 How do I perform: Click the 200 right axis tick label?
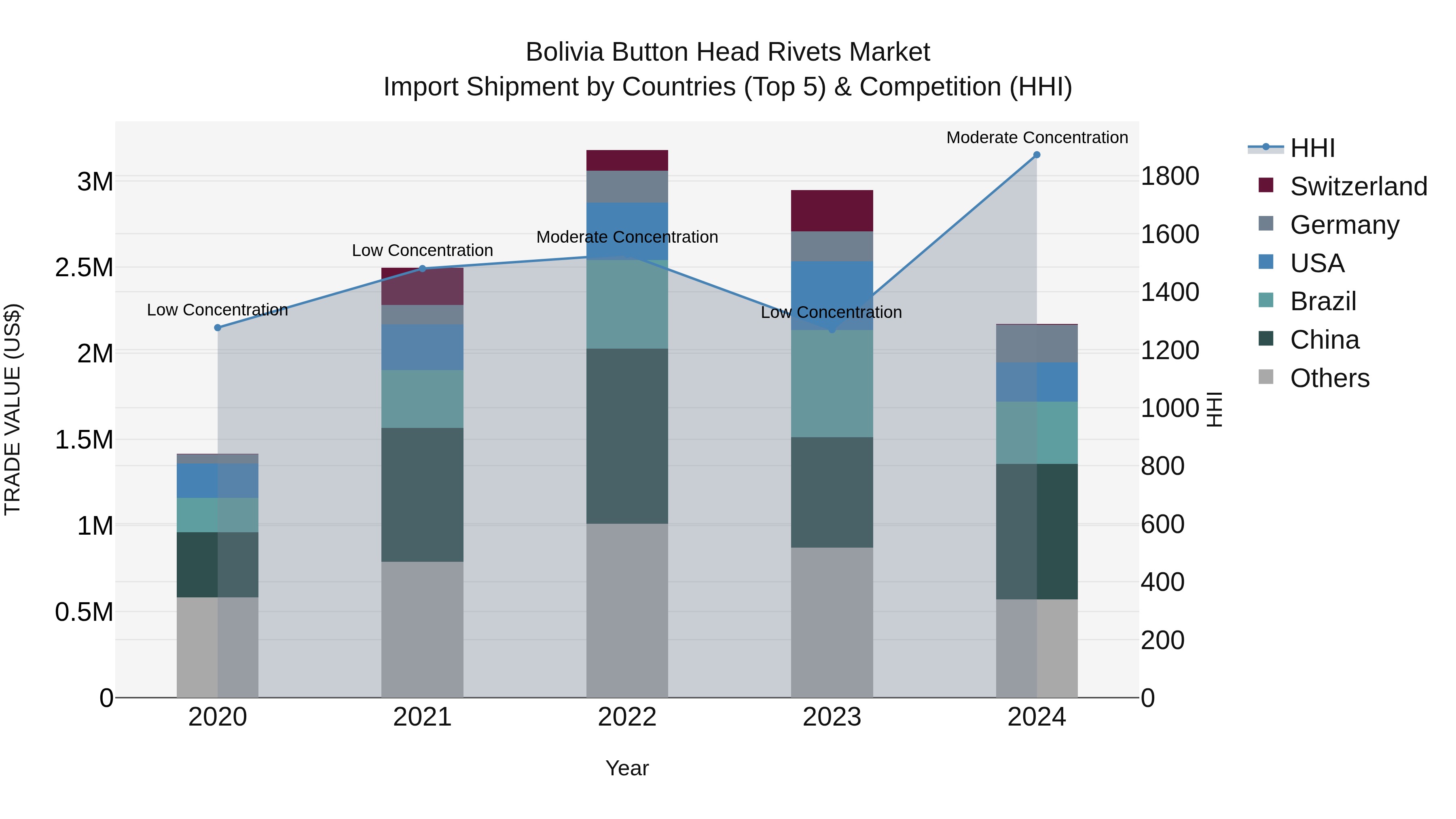1163,640
